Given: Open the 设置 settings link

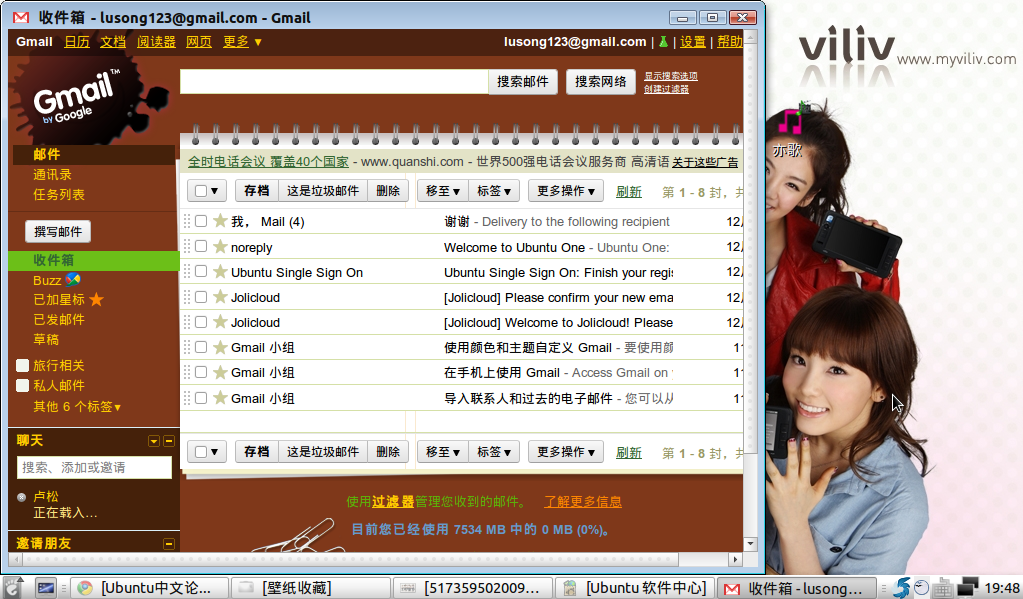Looking at the screenshot, I should [692, 42].
